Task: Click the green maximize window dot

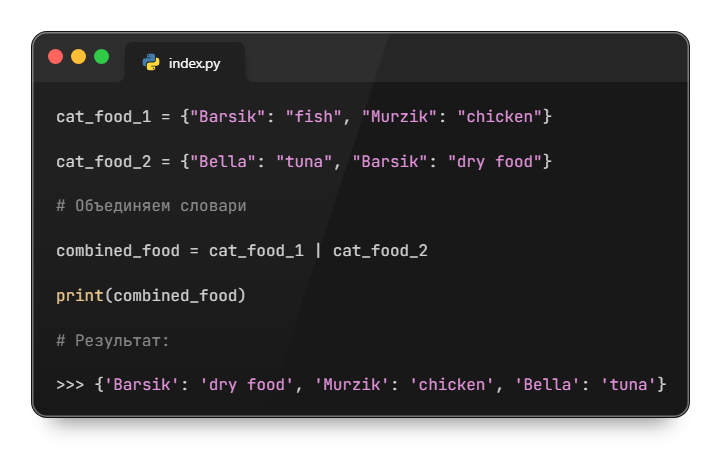Action: 102,57
